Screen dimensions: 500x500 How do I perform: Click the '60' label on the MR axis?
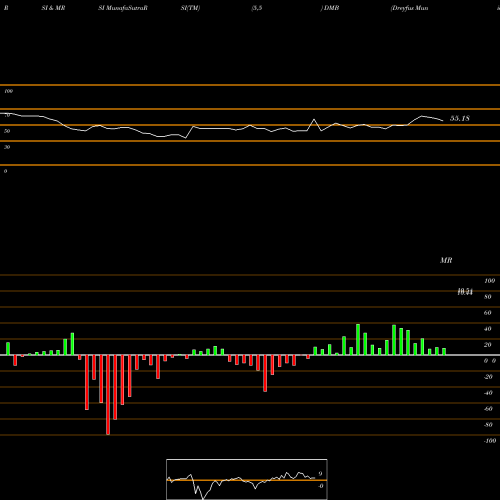(x=488, y=313)
